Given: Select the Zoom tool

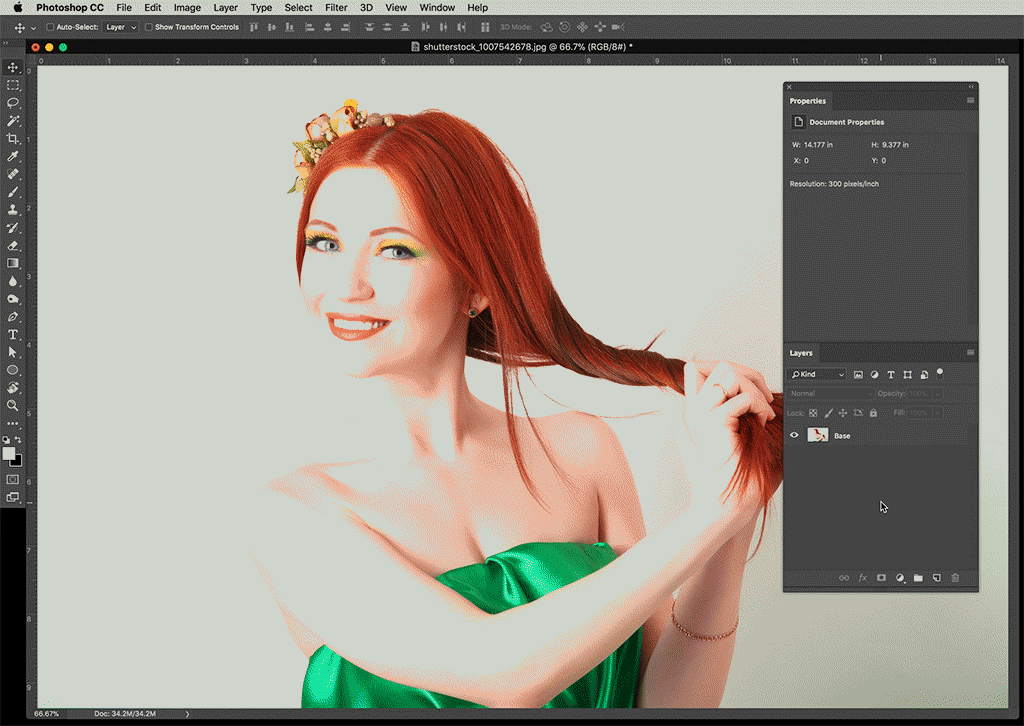Looking at the screenshot, I should [x=13, y=406].
